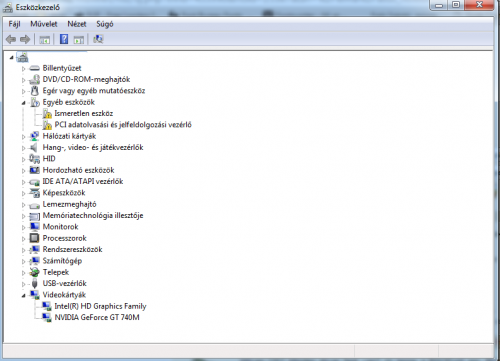Click the Egyéb eszközök category icon

pos(35,102)
